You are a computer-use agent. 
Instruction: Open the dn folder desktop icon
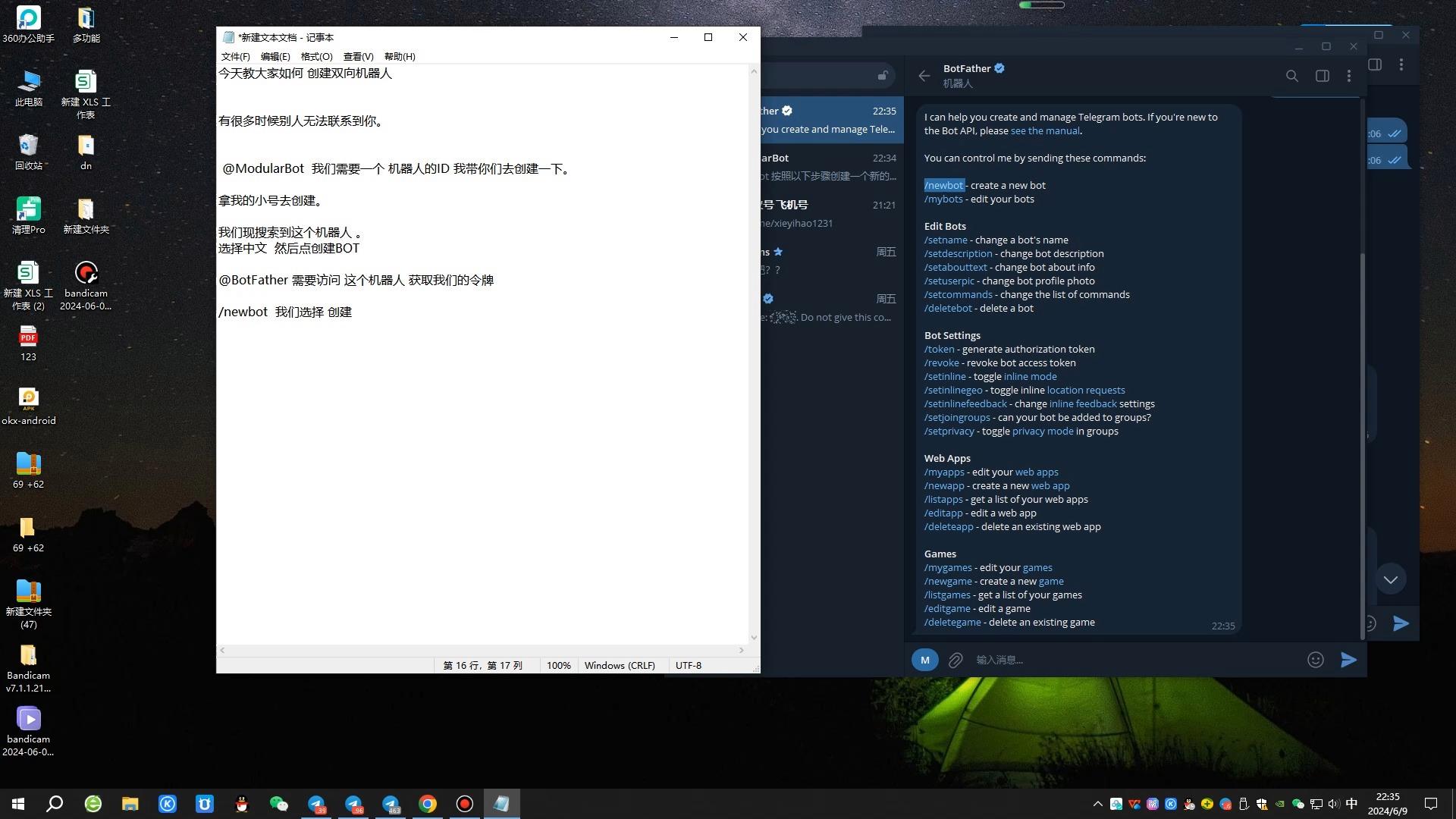(x=86, y=152)
